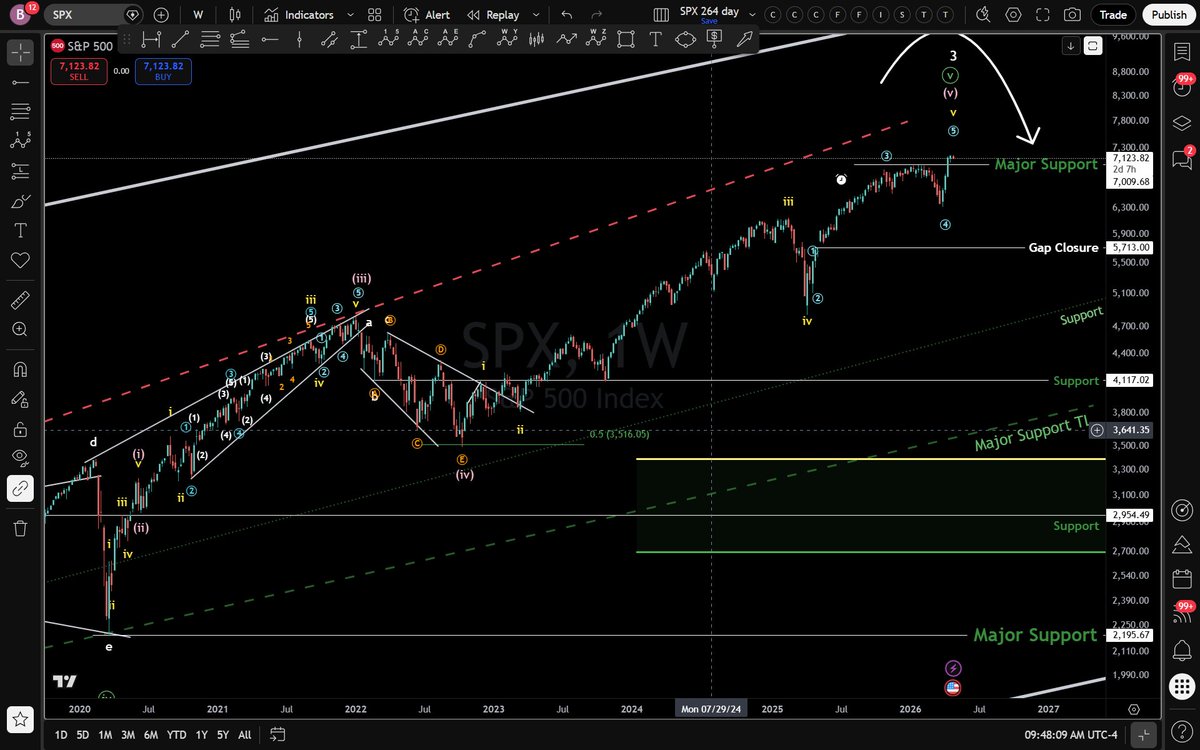Toggle stay in drawing mode
The image size is (1200, 750).
pos(22,399)
